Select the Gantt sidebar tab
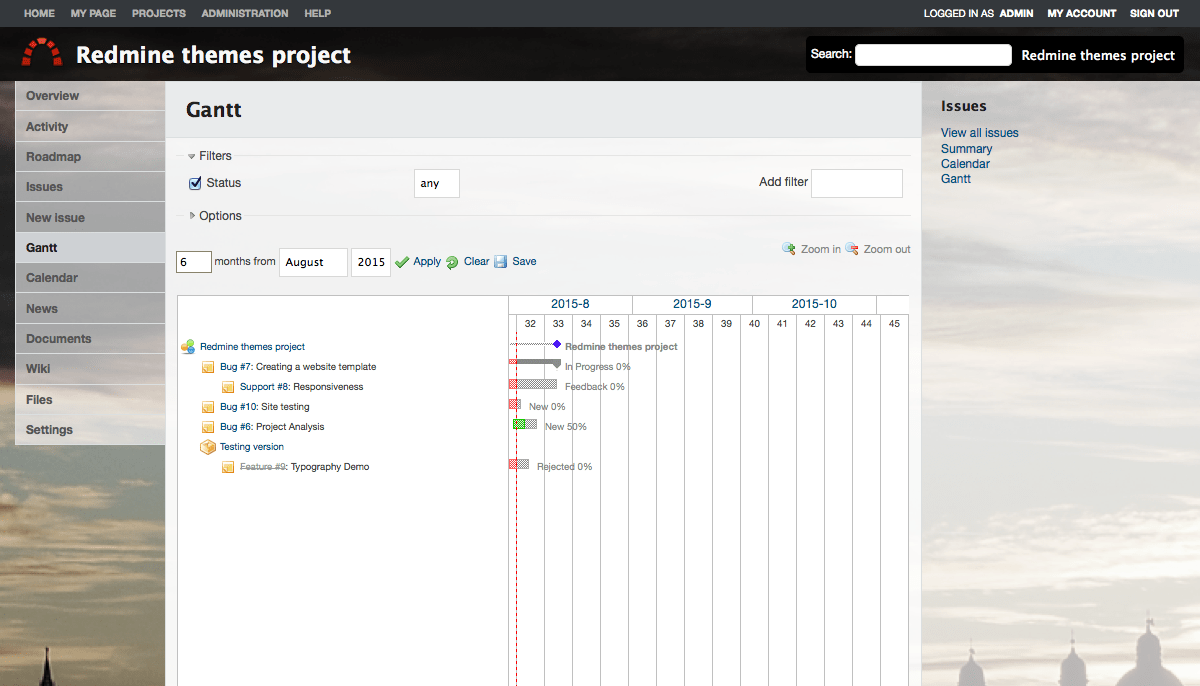 [90, 248]
